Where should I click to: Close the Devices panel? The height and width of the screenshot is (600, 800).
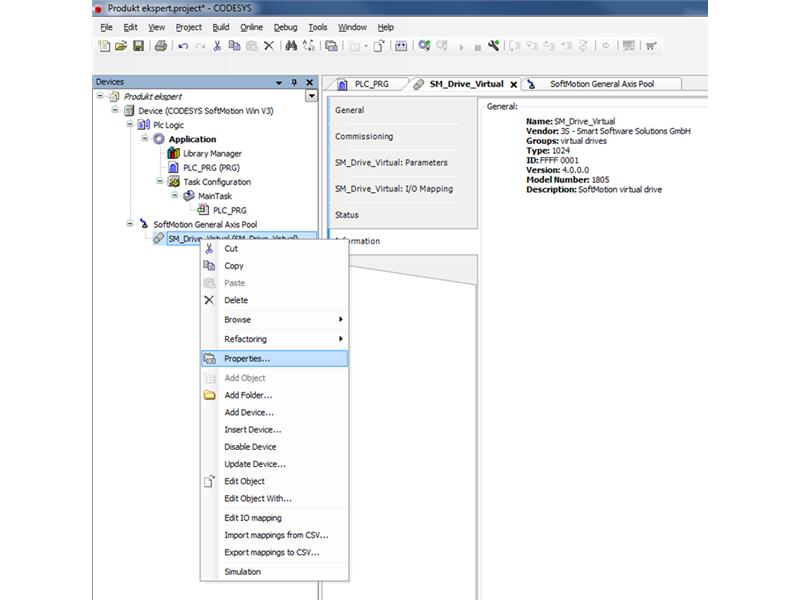pyautogui.click(x=310, y=82)
